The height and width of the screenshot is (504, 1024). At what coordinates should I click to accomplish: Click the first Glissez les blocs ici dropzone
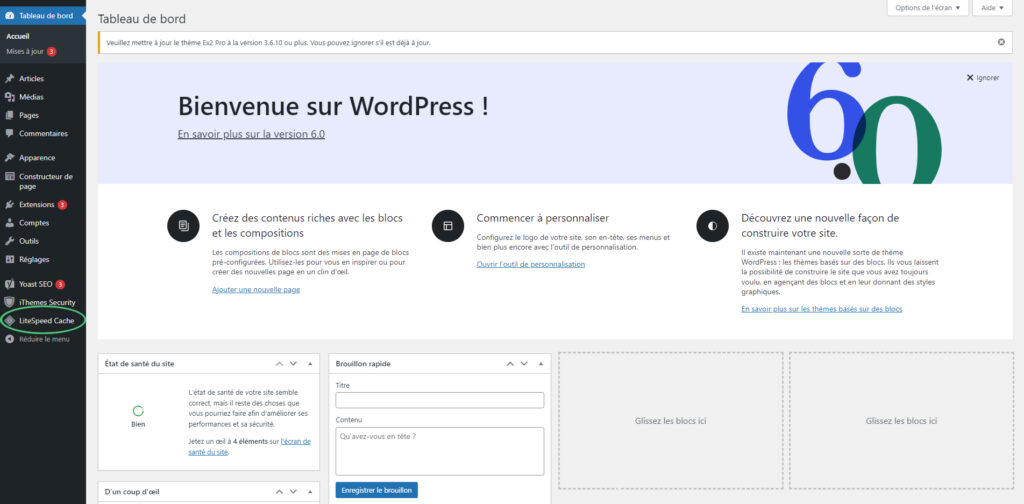coord(671,421)
